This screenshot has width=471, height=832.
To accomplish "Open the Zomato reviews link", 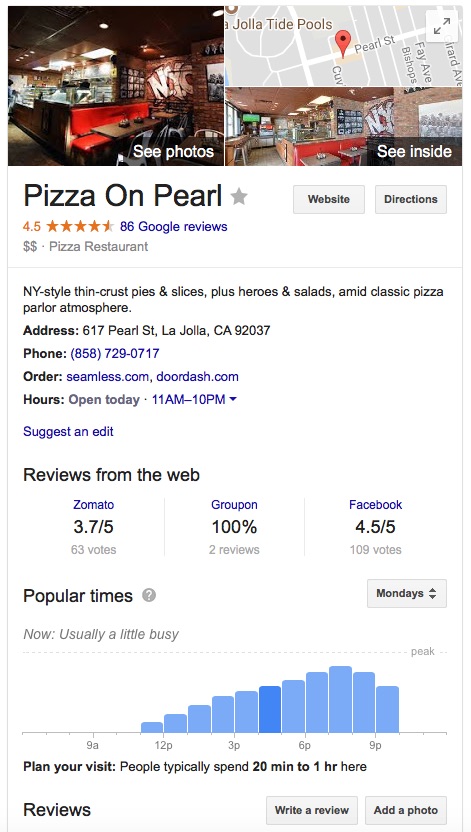I will (x=93, y=505).
